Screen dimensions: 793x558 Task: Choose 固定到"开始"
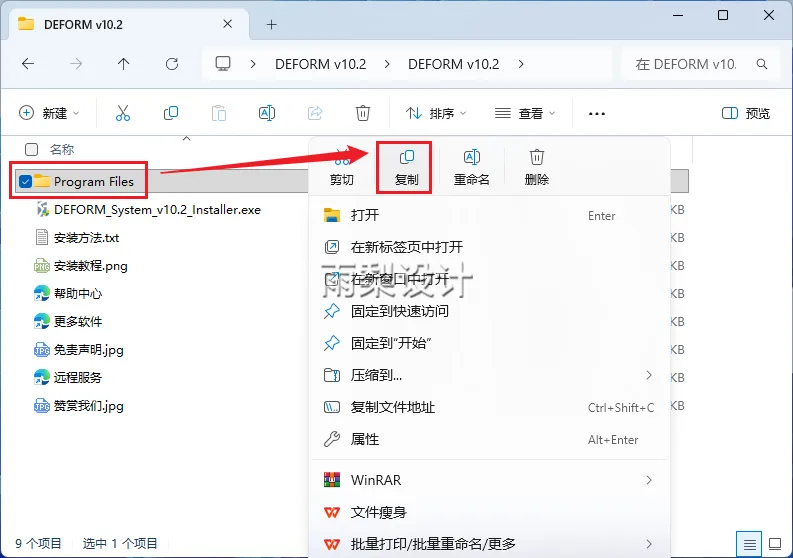(490, 343)
